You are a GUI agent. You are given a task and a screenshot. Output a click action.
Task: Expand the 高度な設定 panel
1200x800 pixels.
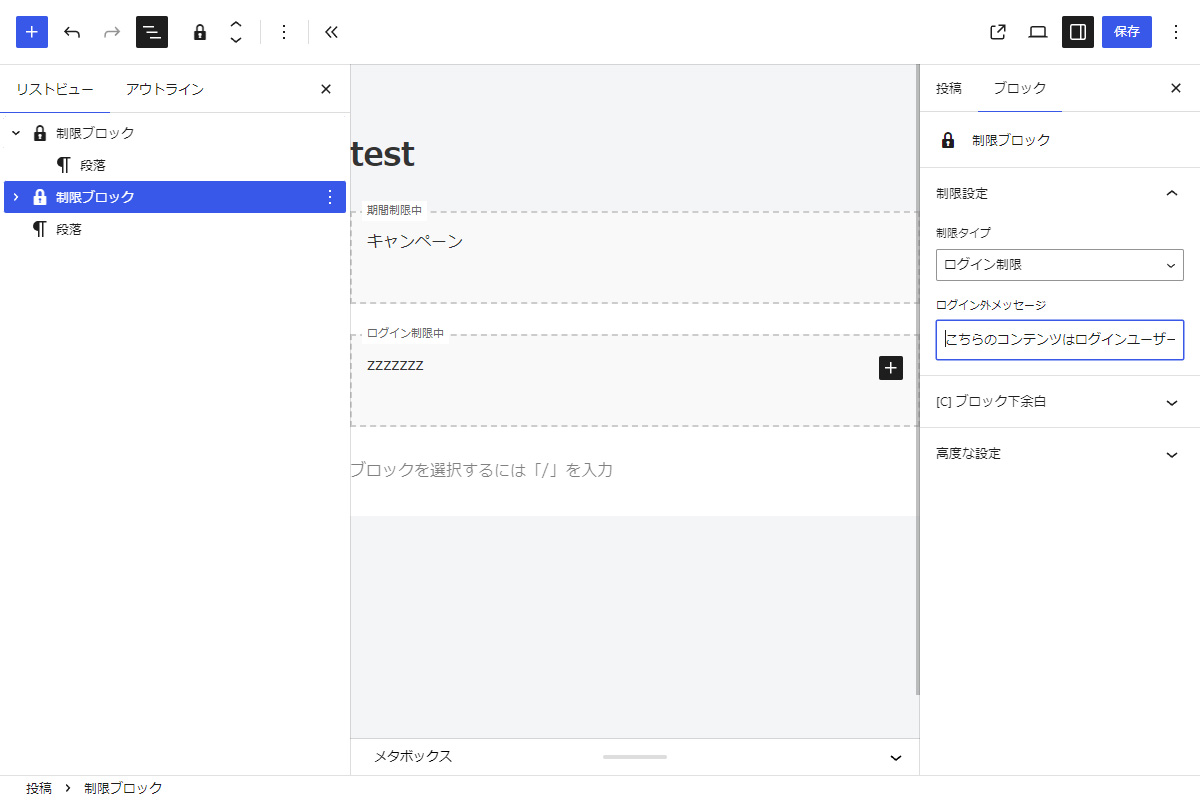[x=1060, y=454]
